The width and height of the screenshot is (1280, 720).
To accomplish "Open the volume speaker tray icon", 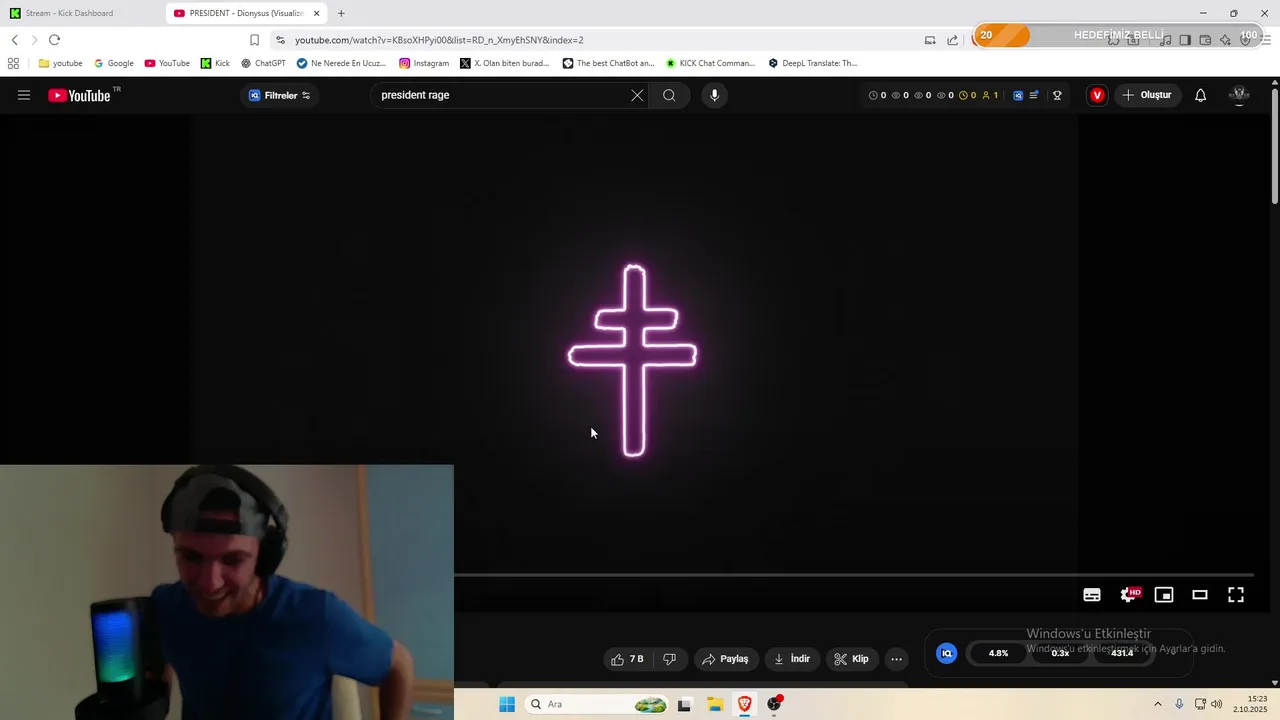I will pyautogui.click(x=1217, y=704).
